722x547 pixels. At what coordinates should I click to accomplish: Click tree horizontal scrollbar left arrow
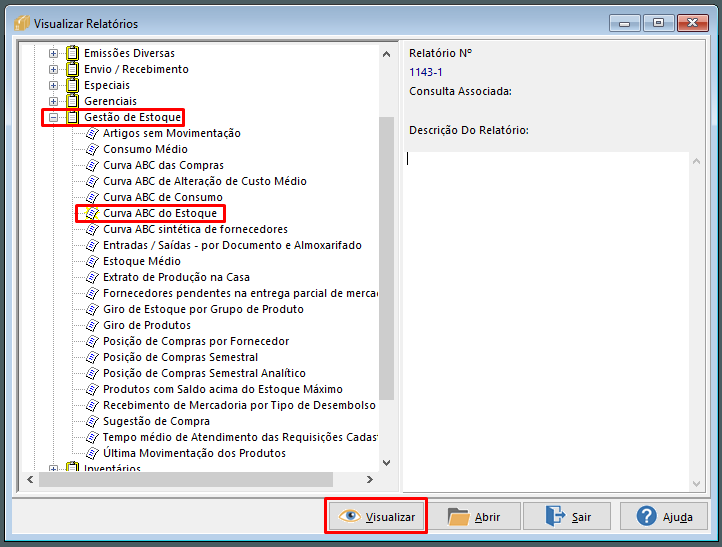(30, 480)
